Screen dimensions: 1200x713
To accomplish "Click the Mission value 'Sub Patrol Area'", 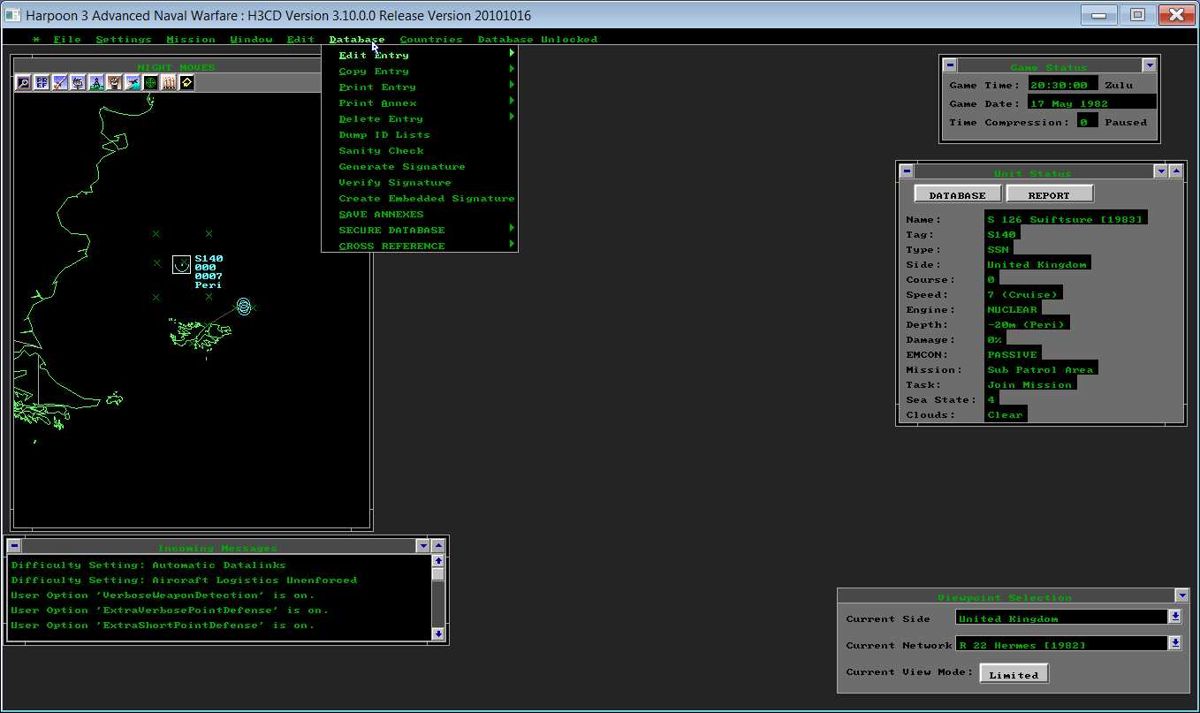I will pos(1040,369).
